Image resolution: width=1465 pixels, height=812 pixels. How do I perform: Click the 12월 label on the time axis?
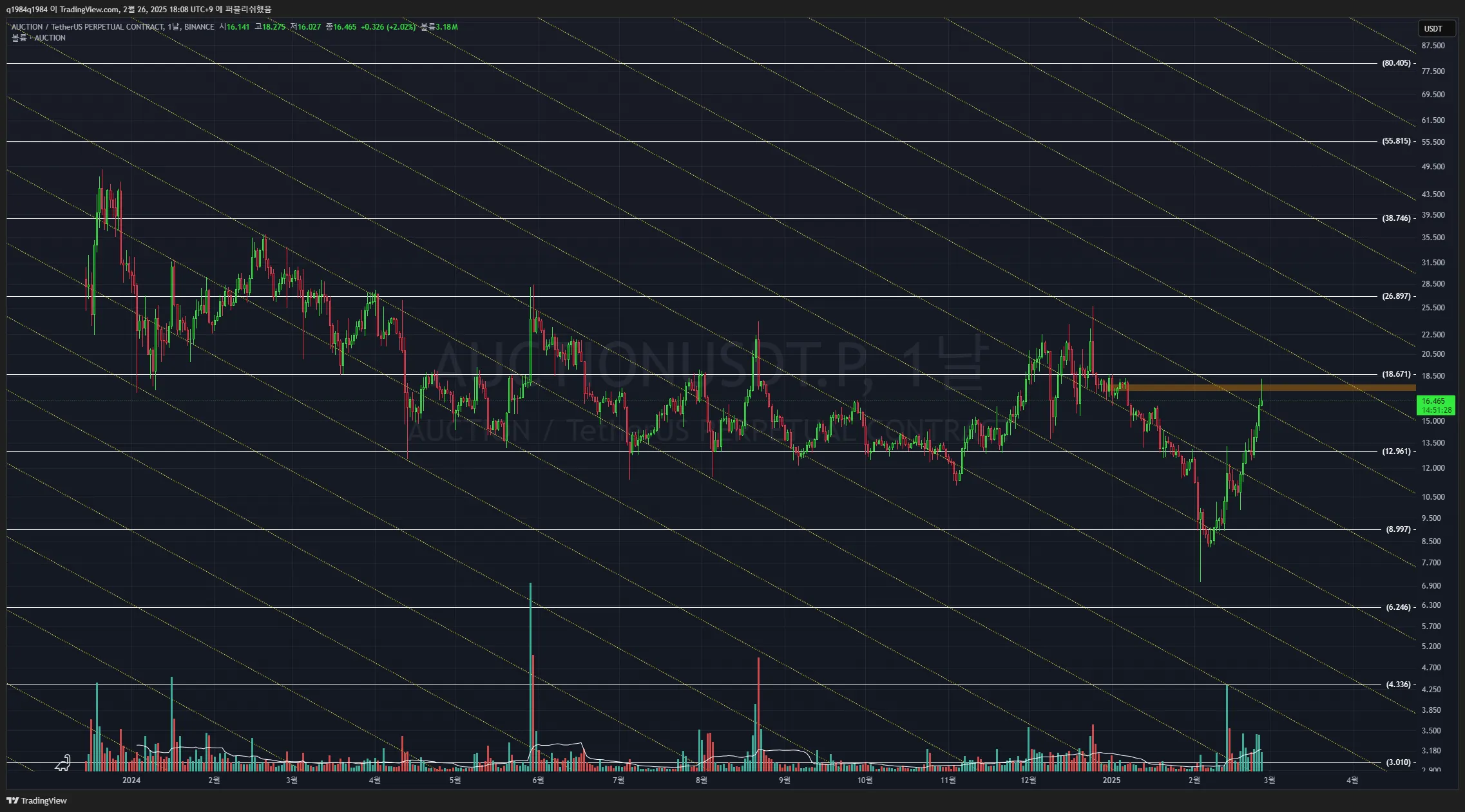tap(1029, 780)
